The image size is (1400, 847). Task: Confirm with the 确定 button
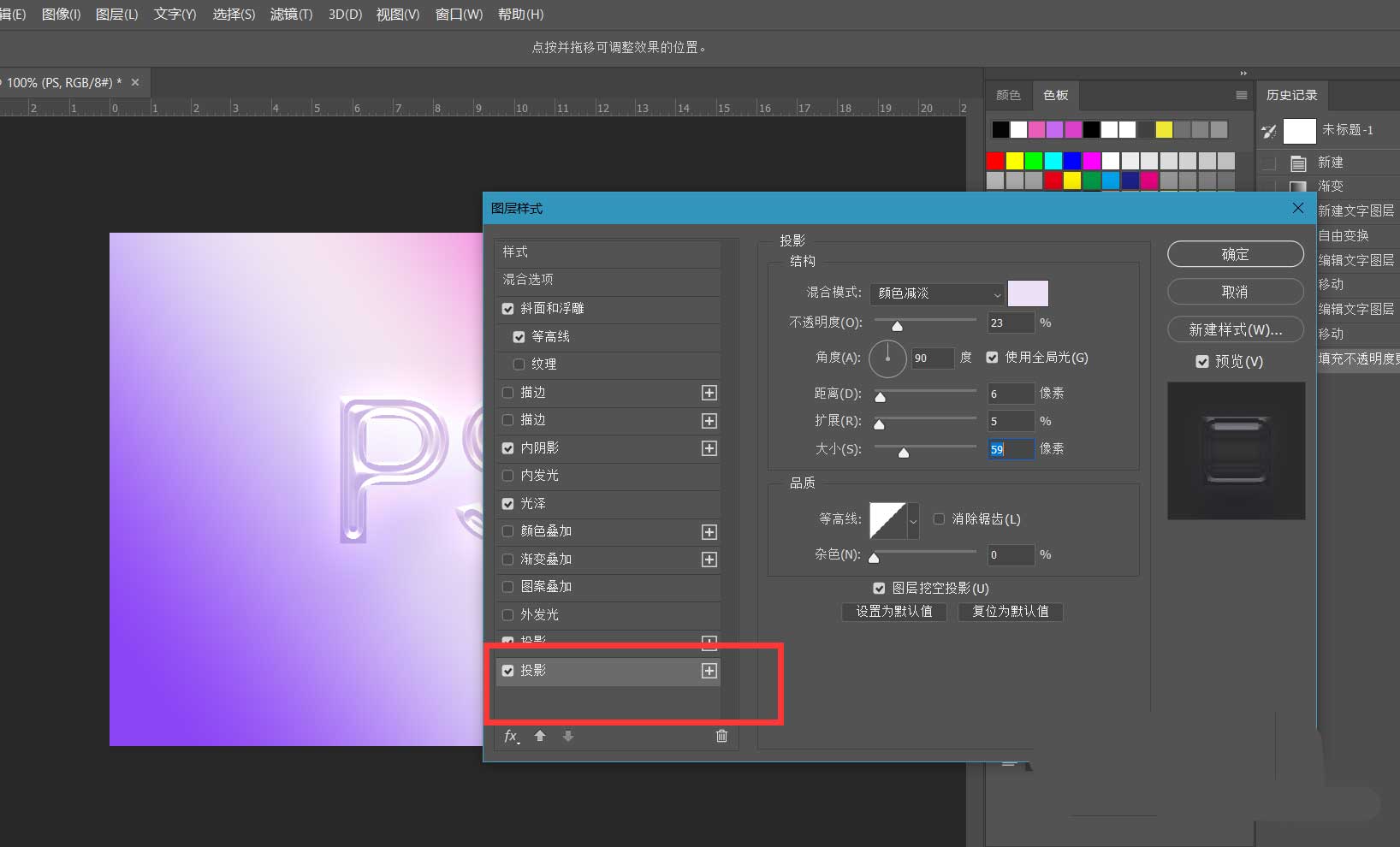pyautogui.click(x=1236, y=254)
